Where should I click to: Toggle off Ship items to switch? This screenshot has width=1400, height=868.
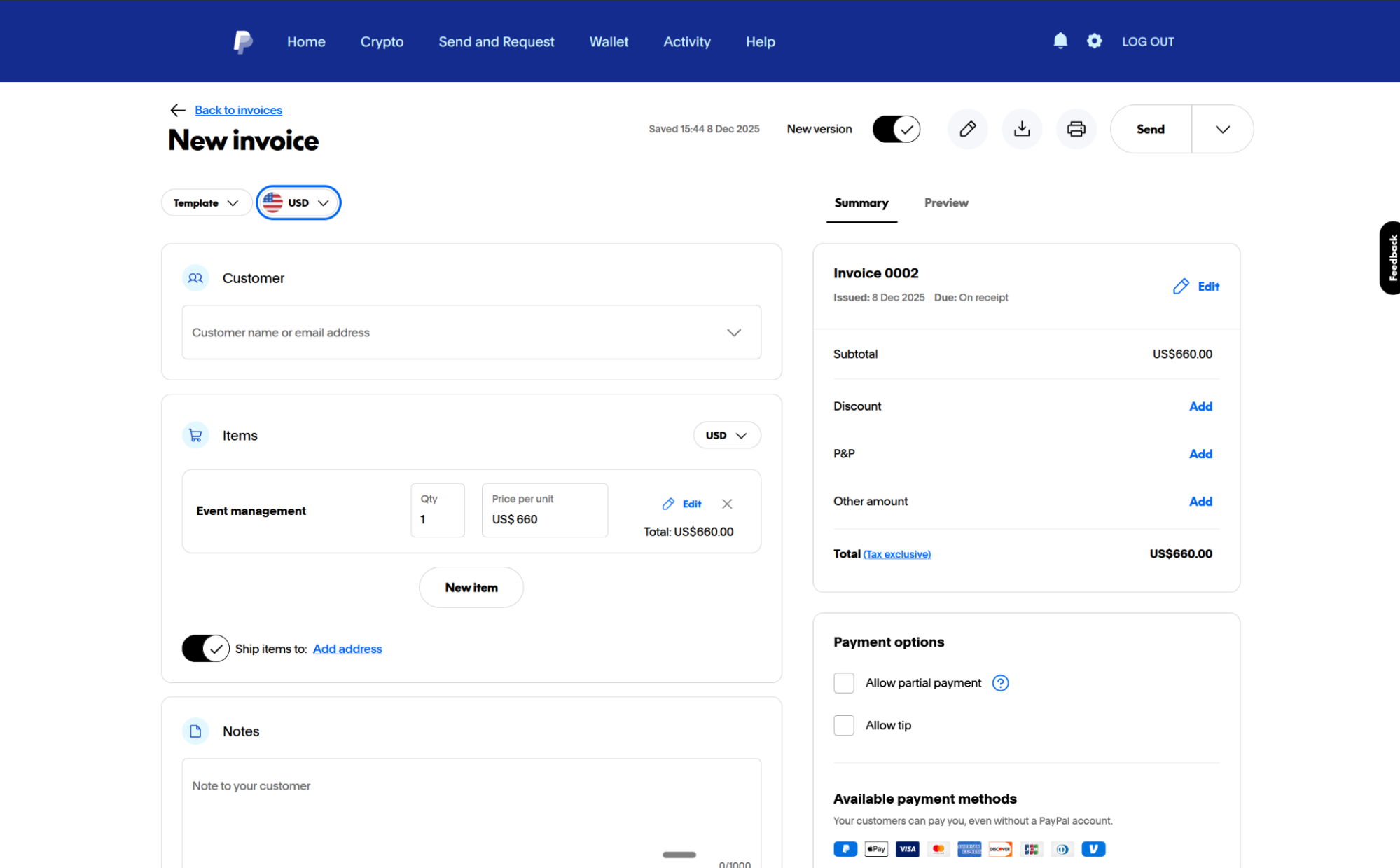(205, 648)
